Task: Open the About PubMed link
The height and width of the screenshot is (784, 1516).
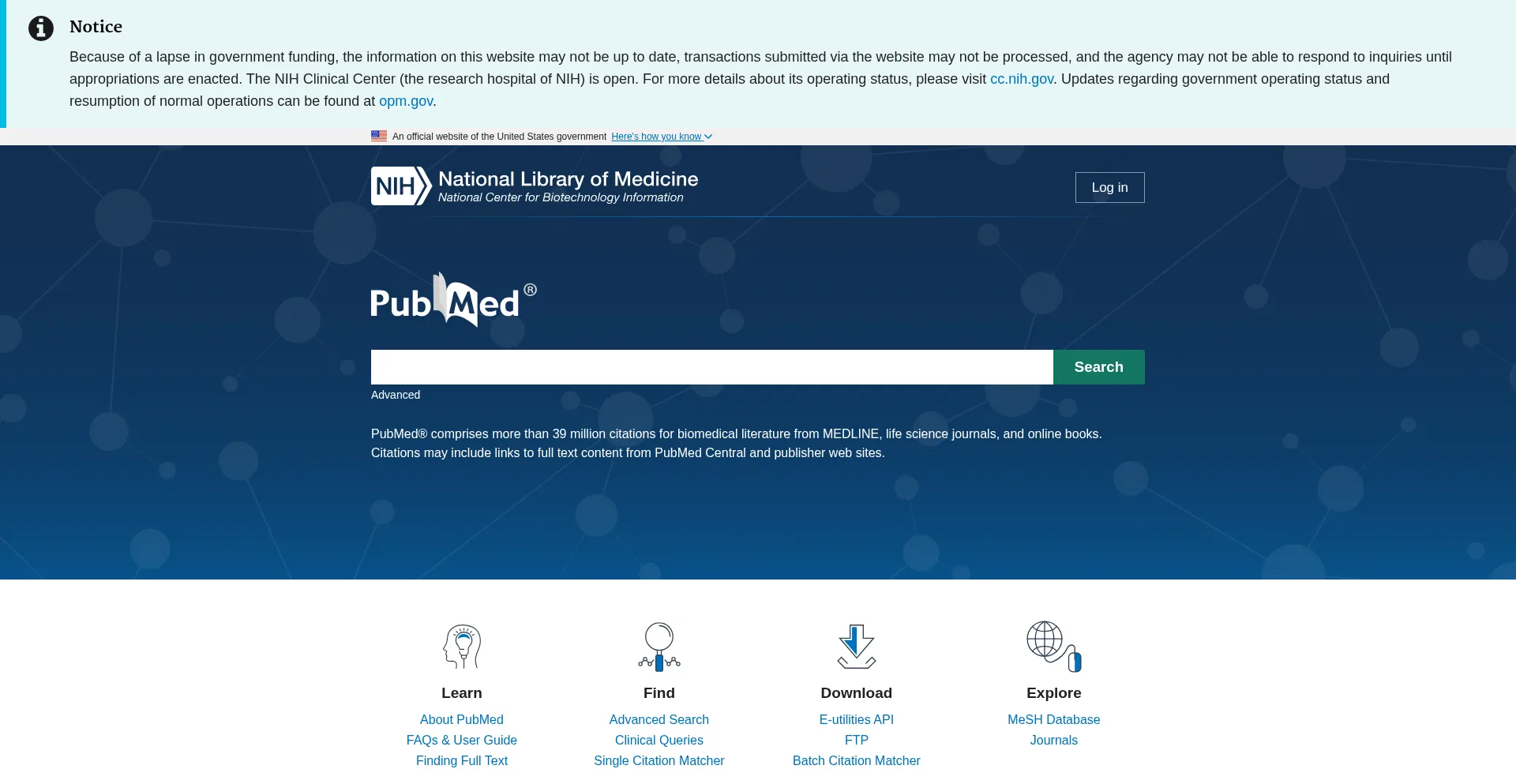Action: click(462, 719)
